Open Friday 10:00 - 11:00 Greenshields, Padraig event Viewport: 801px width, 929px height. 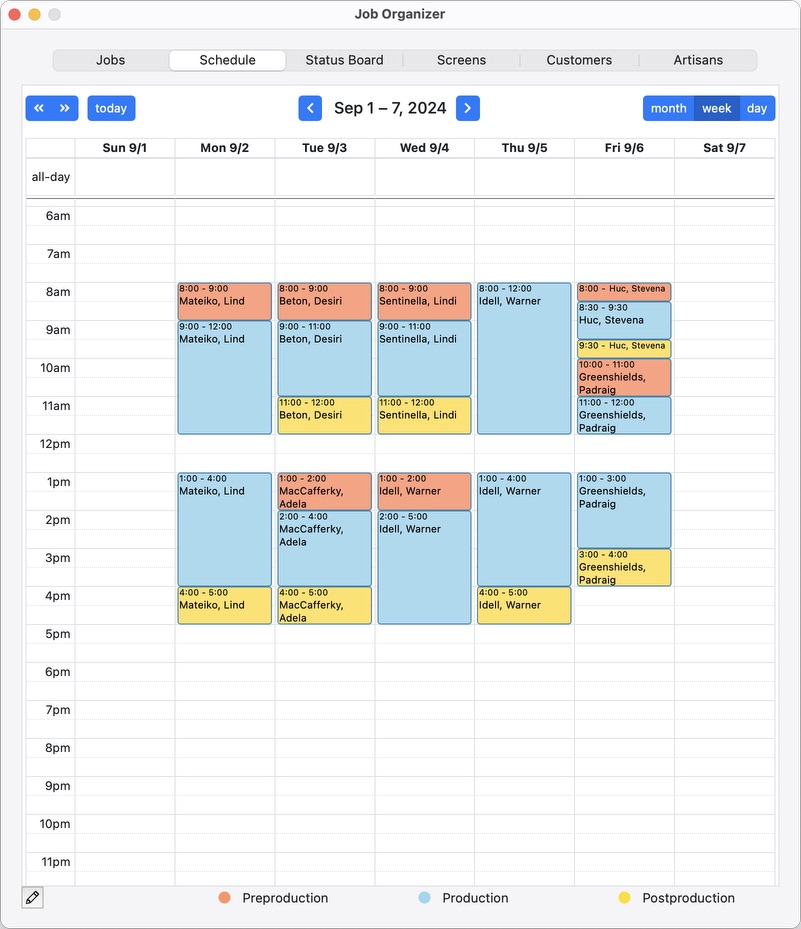click(x=624, y=378)
